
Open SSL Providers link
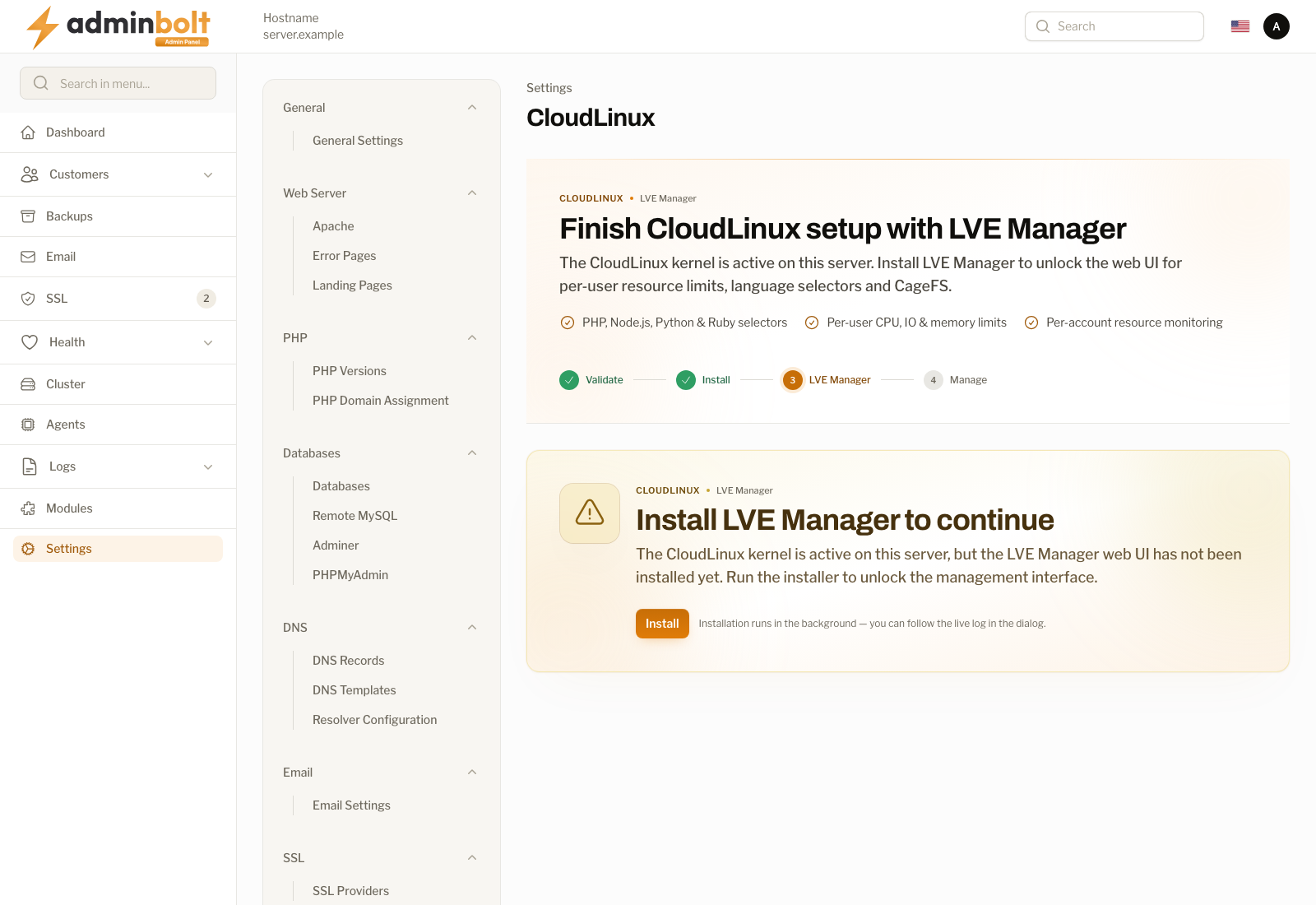(x=350, y=891)
